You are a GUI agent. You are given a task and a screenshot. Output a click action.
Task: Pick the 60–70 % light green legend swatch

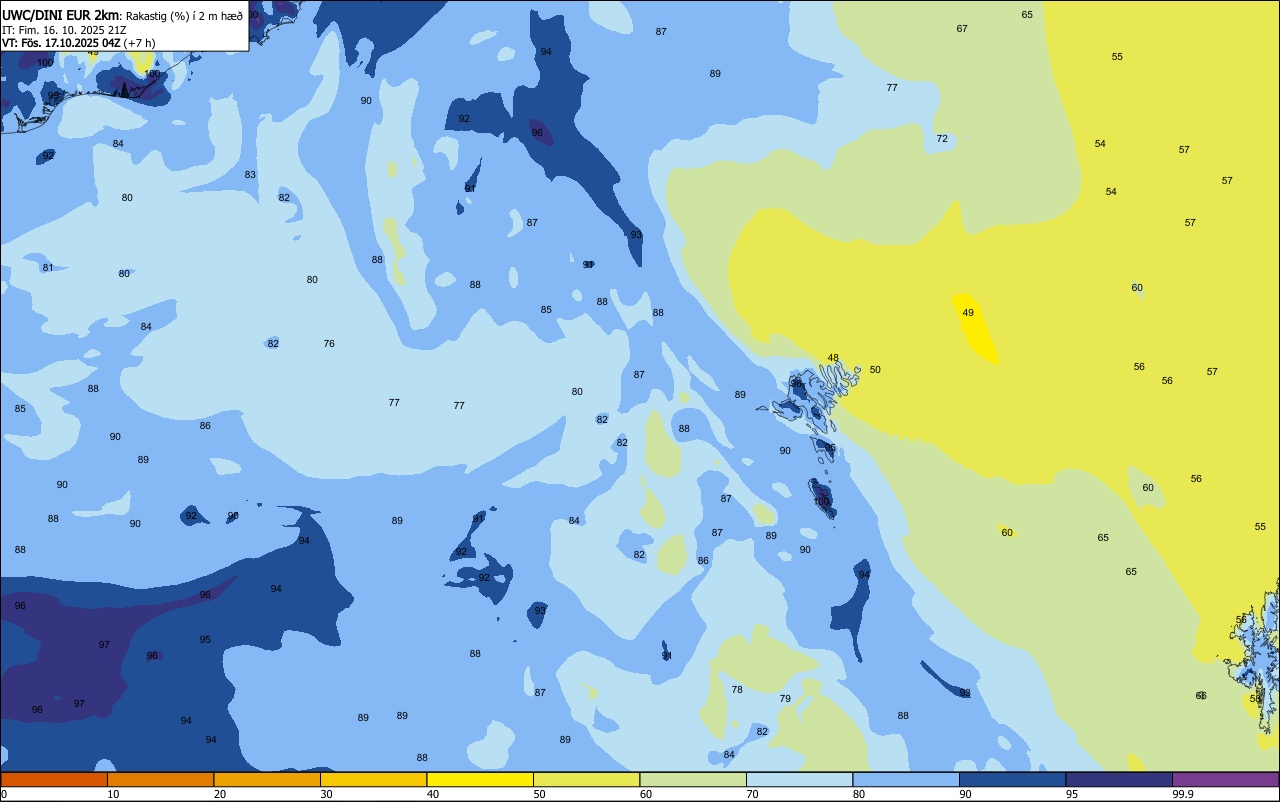(693, 779)
